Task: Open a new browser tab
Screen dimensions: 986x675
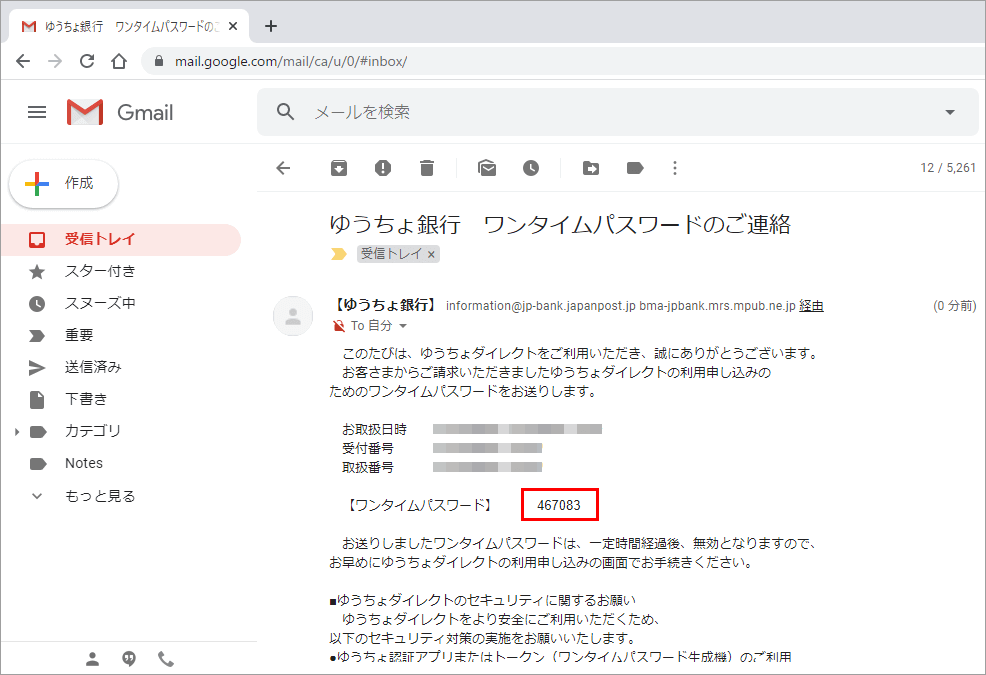Action: [x=270, y=26]
